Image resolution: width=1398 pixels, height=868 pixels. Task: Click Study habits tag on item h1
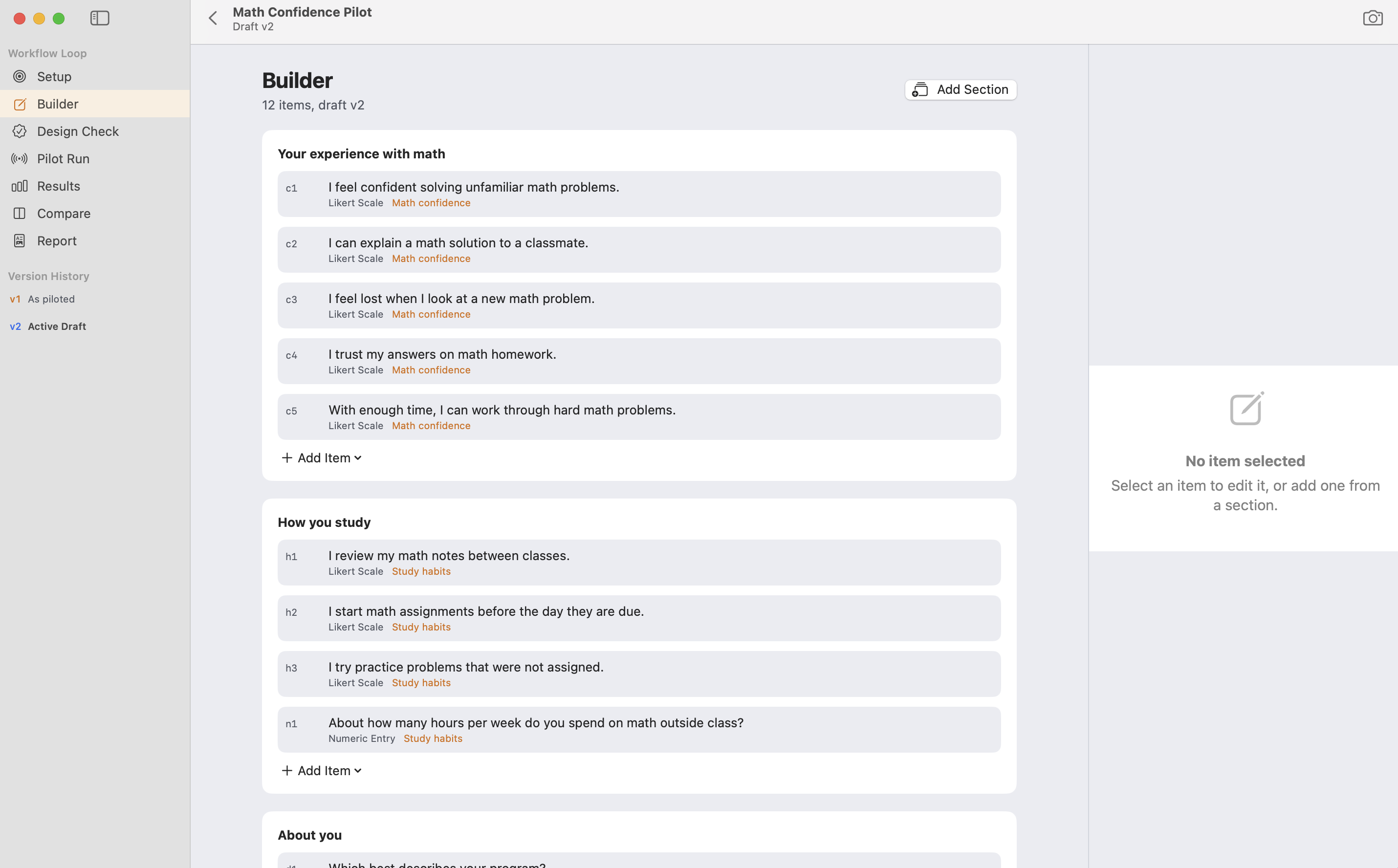(421, 571)
